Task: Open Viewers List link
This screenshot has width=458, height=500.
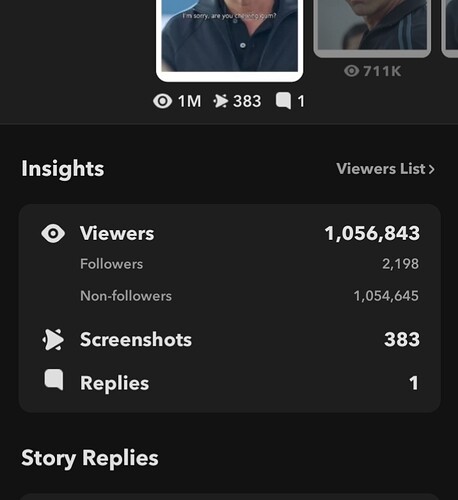Action: point(386,169)
